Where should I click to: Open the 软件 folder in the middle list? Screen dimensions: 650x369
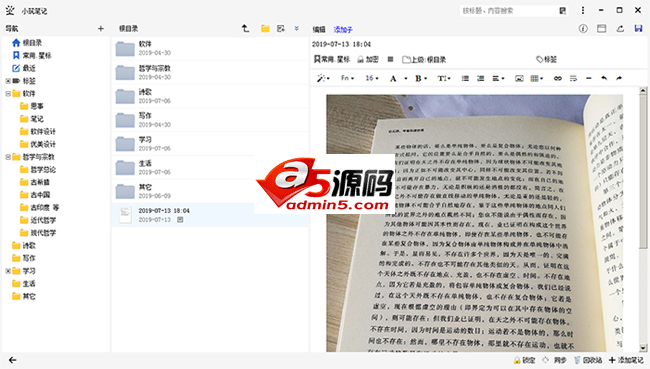click(x=210, y=49)
